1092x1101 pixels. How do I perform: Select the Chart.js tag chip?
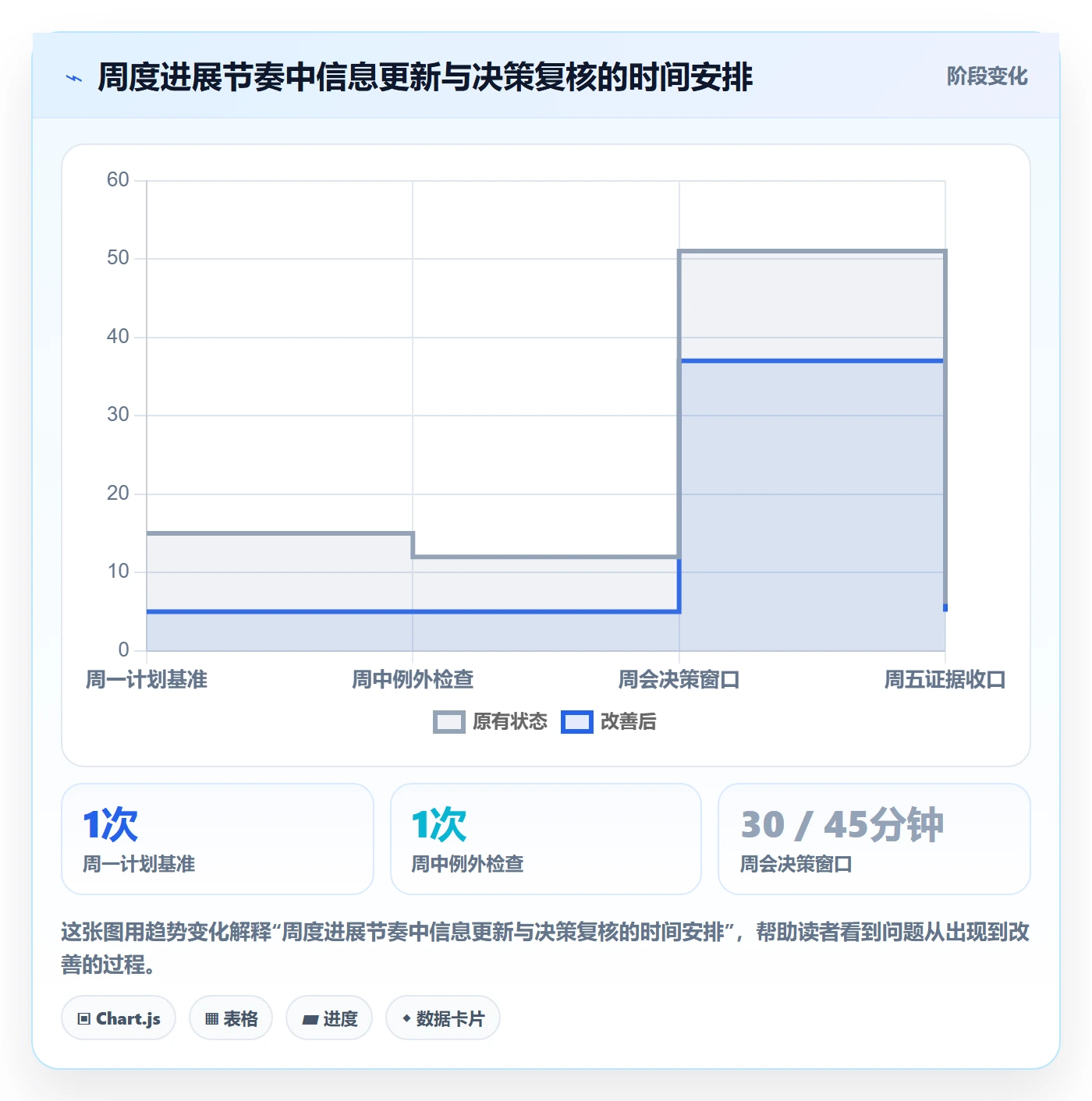coord(119,1018)
